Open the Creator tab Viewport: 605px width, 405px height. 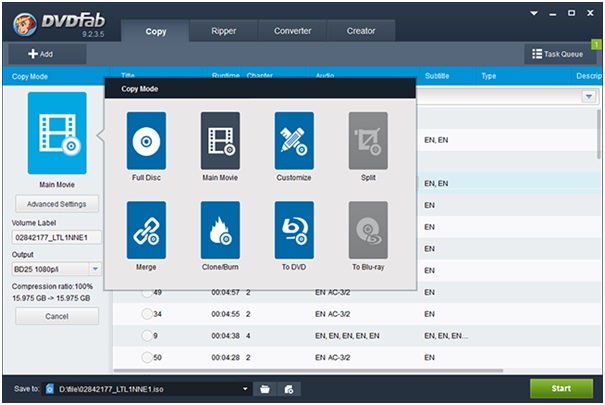[x=361, y=31]
